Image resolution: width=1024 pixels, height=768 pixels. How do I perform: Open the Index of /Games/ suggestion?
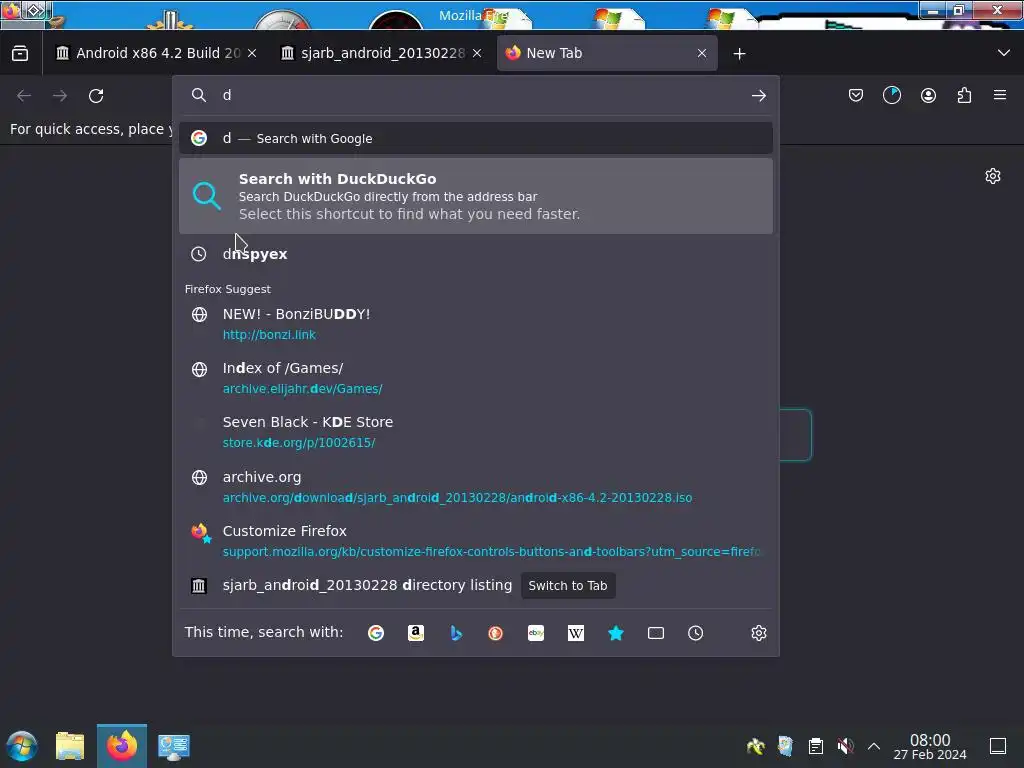(475, 378)
